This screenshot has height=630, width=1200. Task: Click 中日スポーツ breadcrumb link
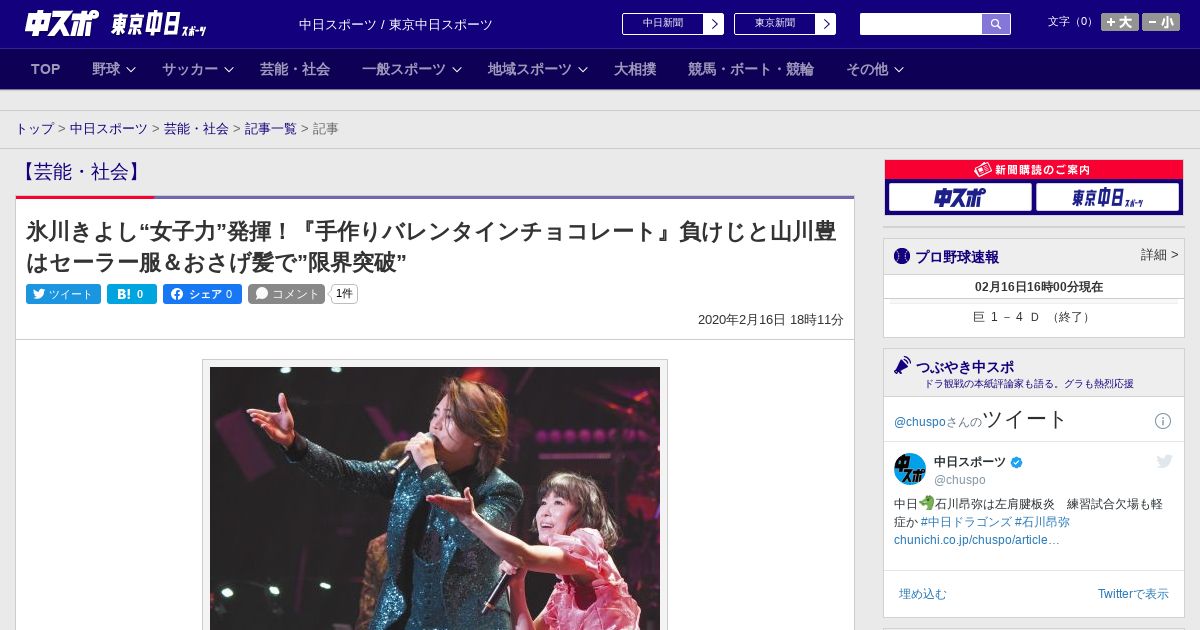tap(109, 129)
